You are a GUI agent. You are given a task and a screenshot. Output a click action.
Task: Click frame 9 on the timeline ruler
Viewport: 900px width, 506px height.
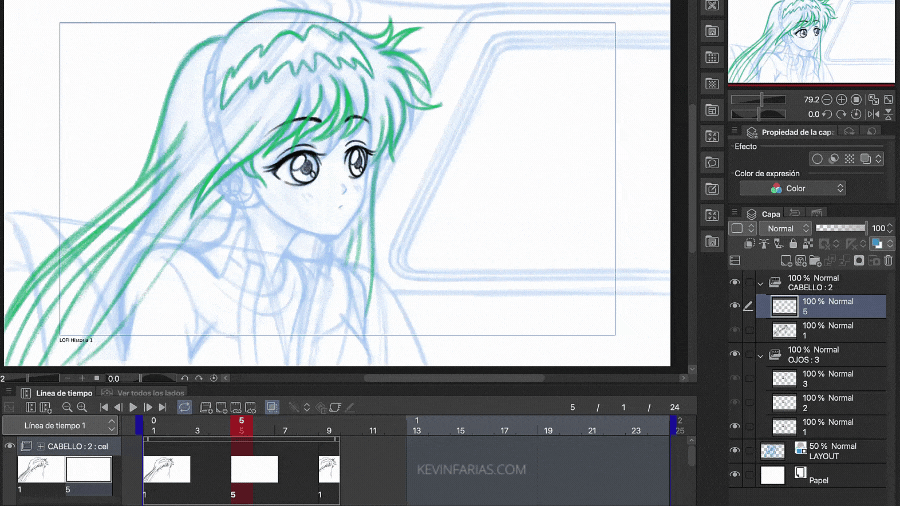(329, 430)
